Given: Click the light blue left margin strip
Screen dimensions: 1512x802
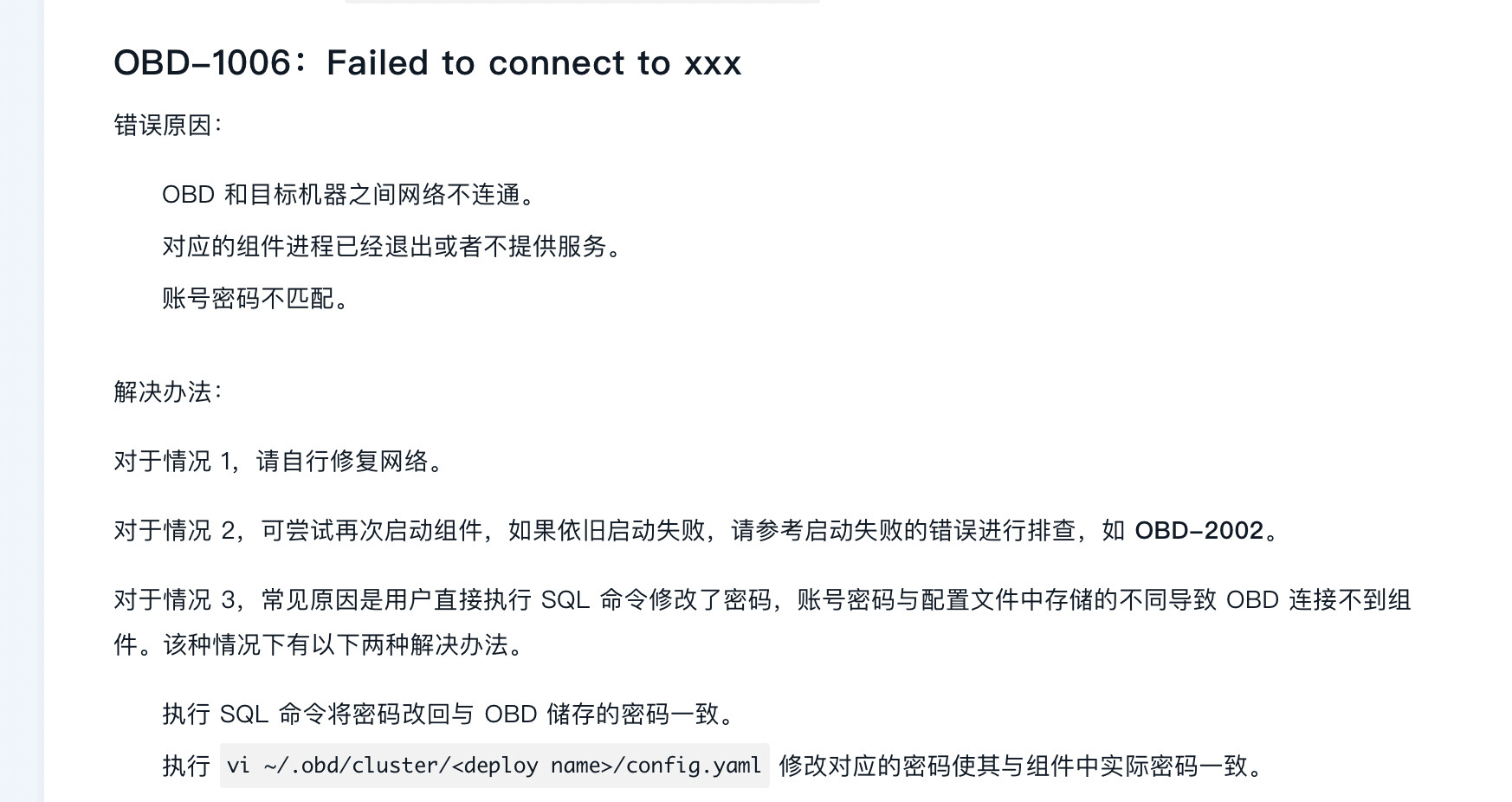Looking at the screenshot, I should tap(22, 401).
